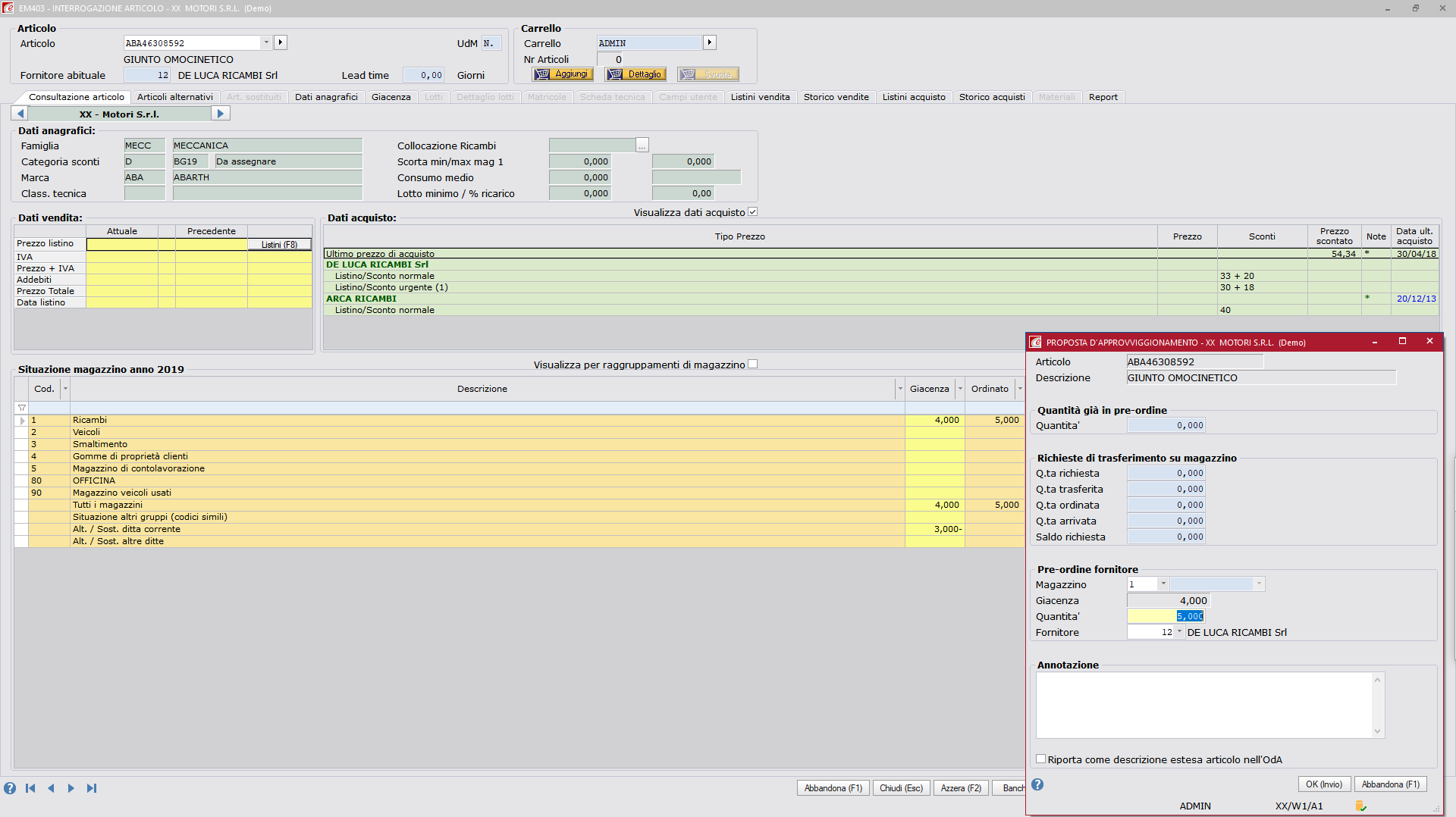Click into the Annotazione text area

pyautogui.click(x=1205, y=705)
